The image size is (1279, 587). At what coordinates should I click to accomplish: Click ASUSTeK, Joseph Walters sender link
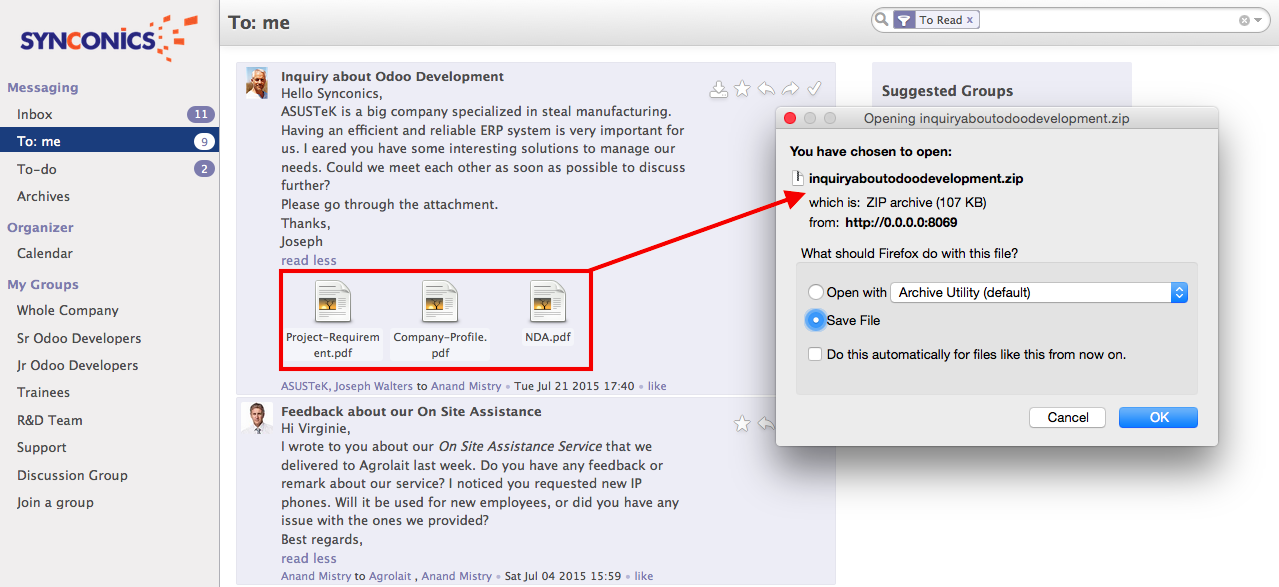pos(347,386)
